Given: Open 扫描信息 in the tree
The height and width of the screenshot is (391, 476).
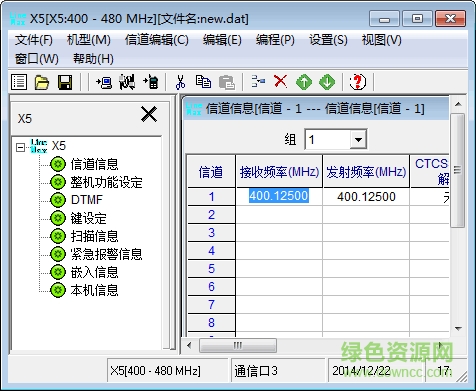Looking at the screenshot, I should pos(94,236).
